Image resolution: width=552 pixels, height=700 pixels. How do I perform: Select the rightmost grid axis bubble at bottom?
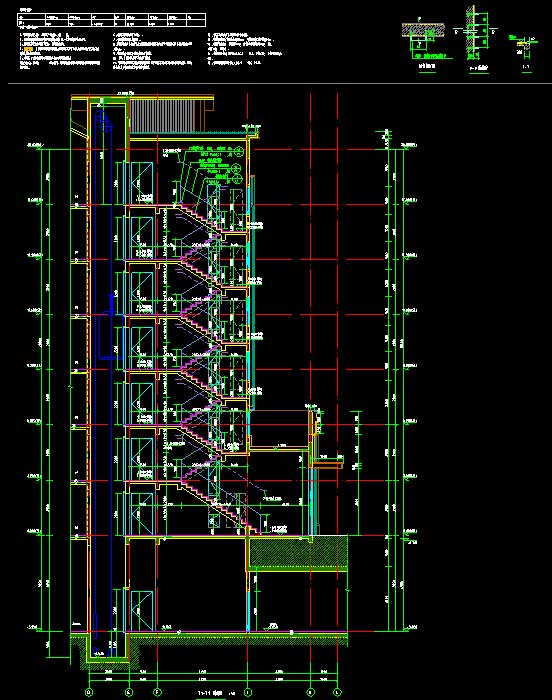pos(337,692)
